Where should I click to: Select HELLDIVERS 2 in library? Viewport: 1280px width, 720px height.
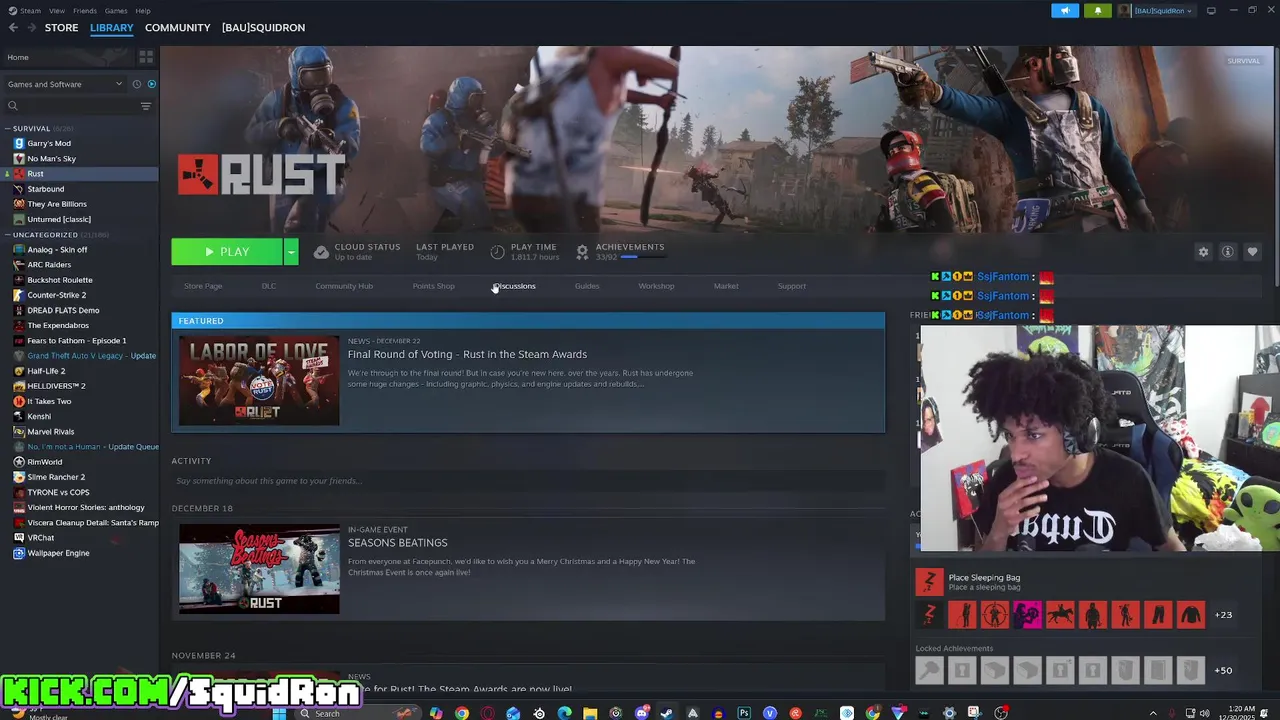pyautogui.click(x=56, y=386)
